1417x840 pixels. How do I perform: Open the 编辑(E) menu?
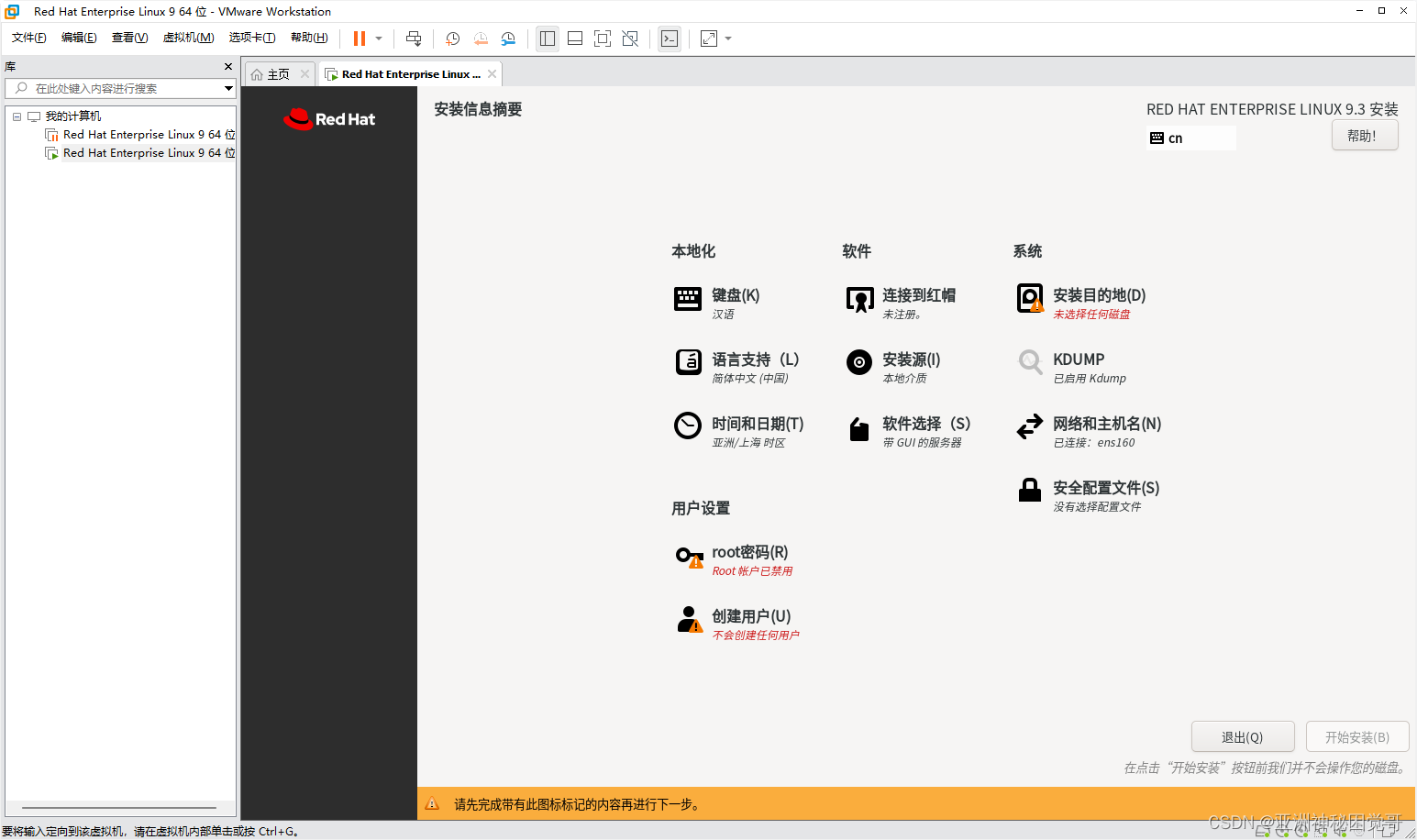coord(79,38)
